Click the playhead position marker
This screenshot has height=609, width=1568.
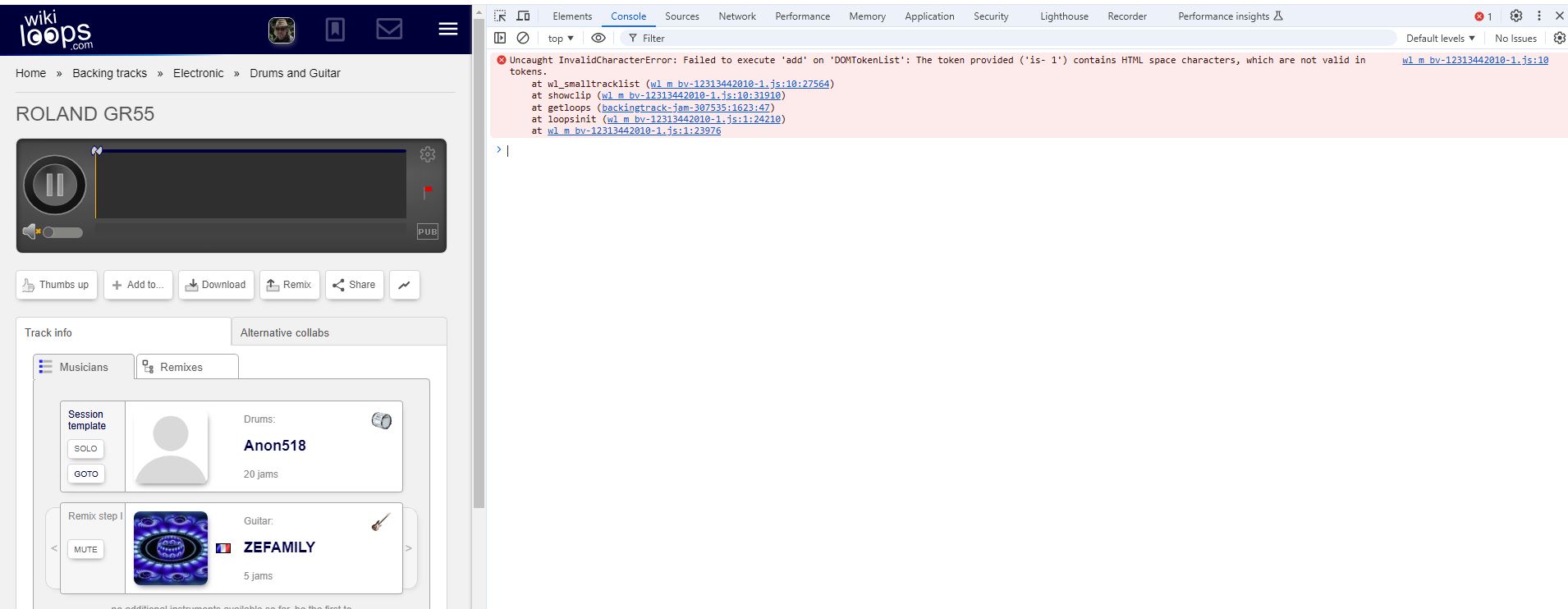97,151
